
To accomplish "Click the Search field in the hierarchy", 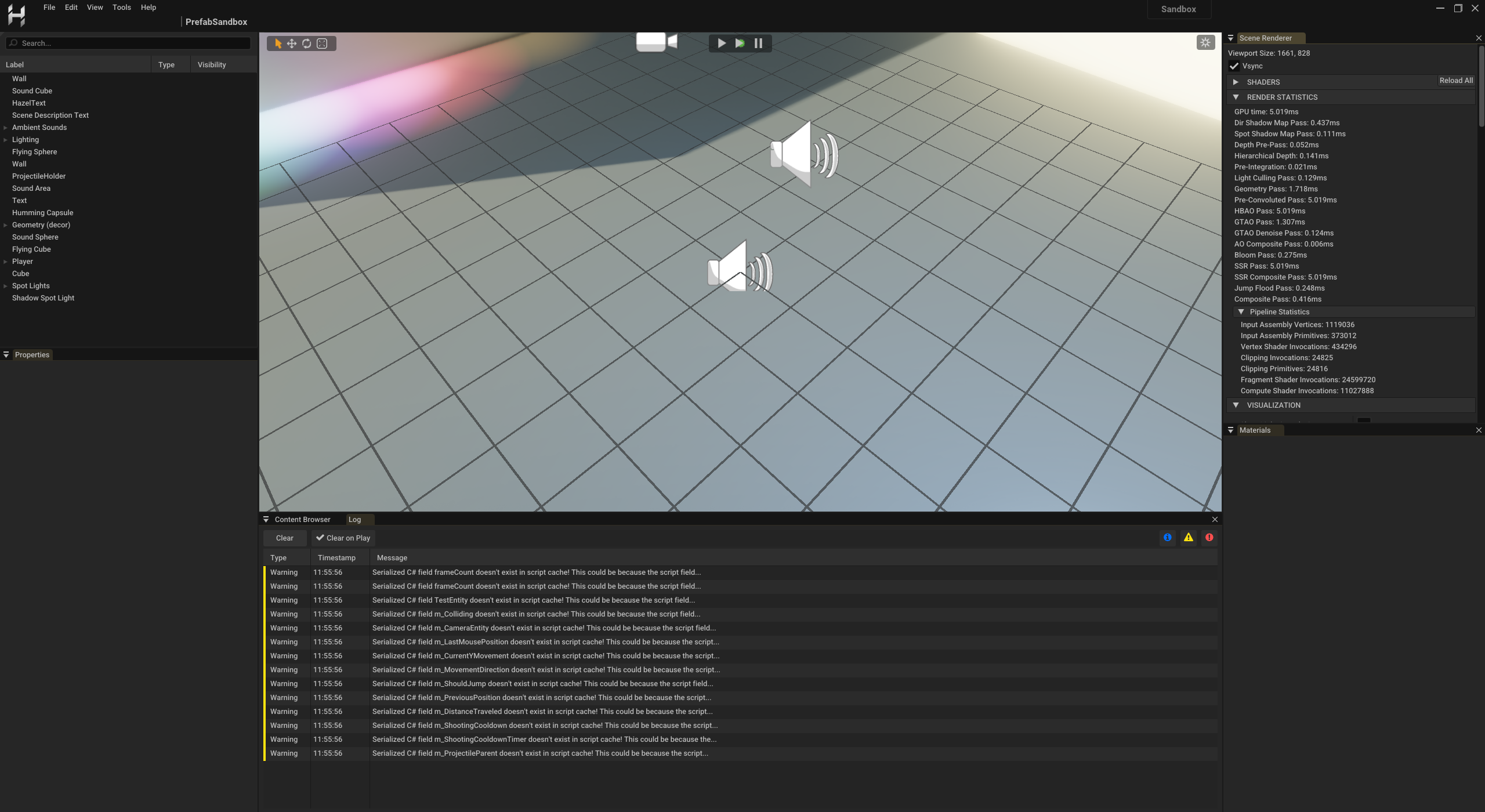I will 128,42.
